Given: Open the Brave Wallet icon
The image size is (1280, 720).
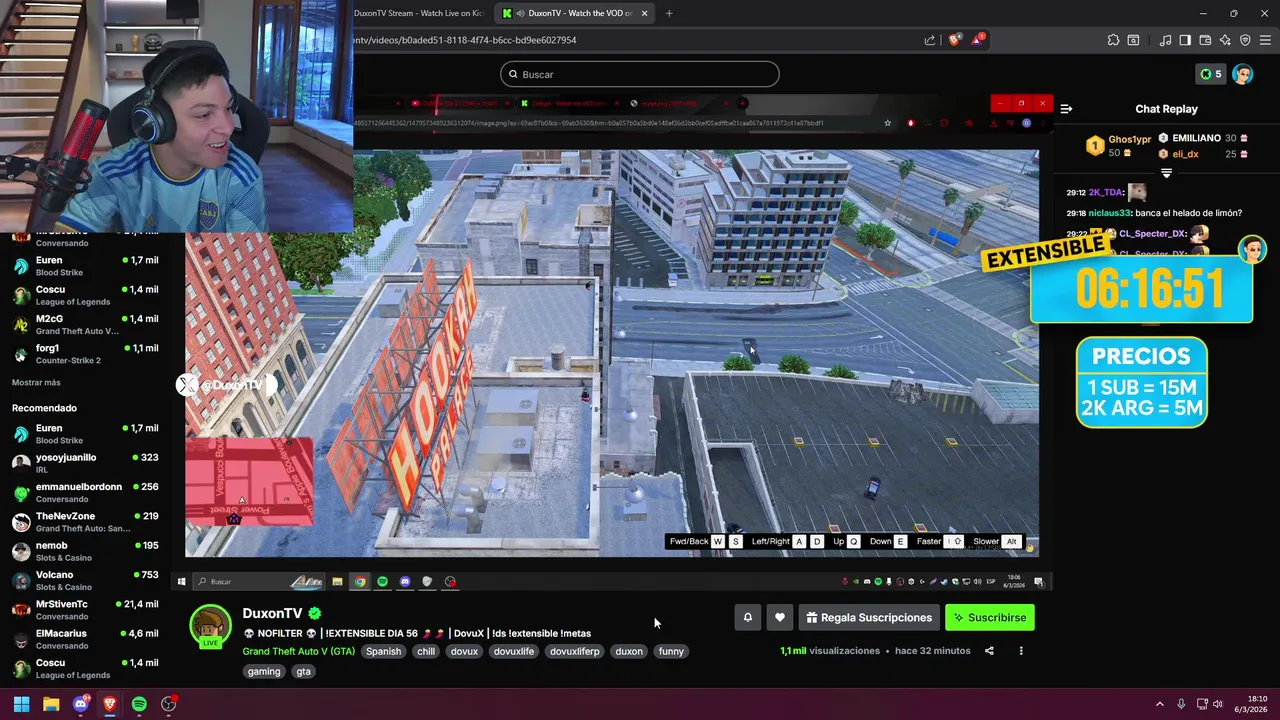Looking at the screenshot, I should (1205, 40).
